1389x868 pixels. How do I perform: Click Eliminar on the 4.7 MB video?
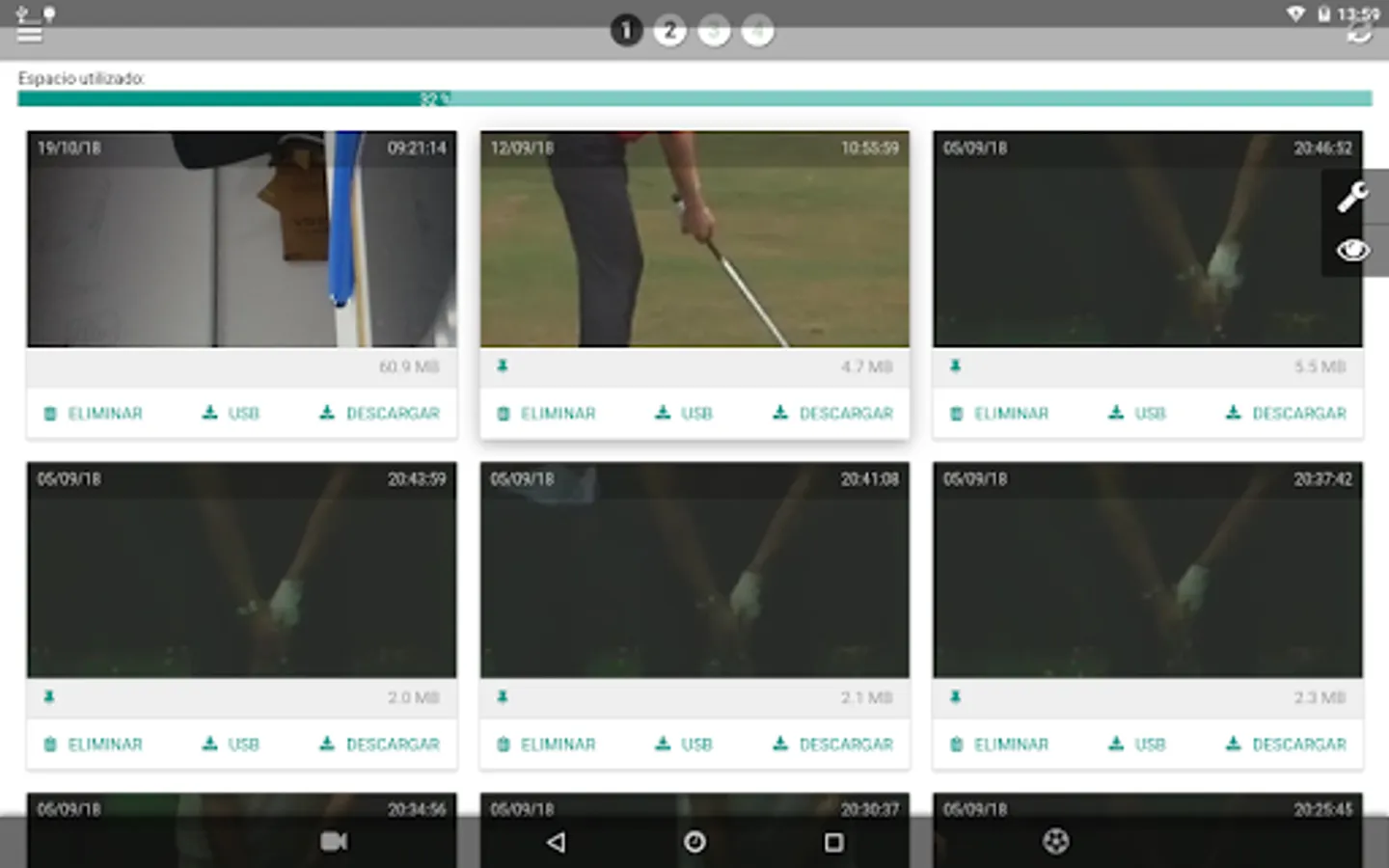546,414
